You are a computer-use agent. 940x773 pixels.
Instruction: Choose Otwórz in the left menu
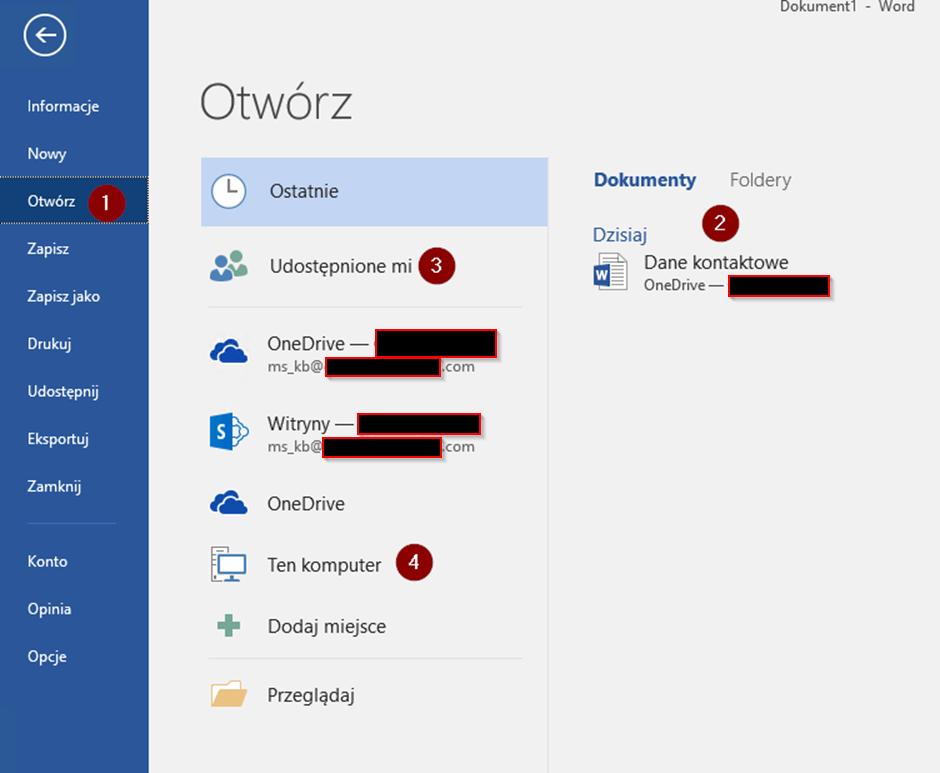(74, 201)
